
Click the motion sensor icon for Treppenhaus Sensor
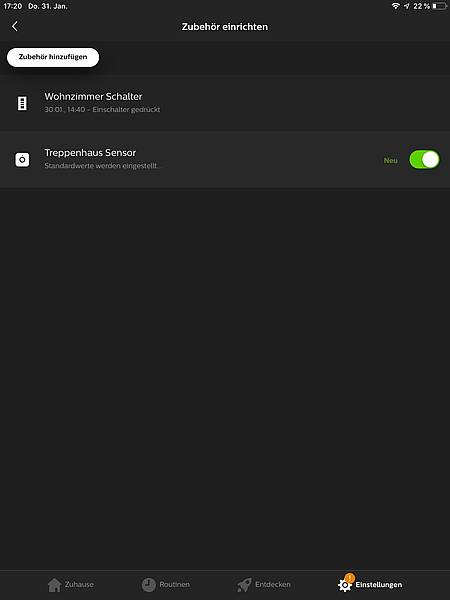22,160
